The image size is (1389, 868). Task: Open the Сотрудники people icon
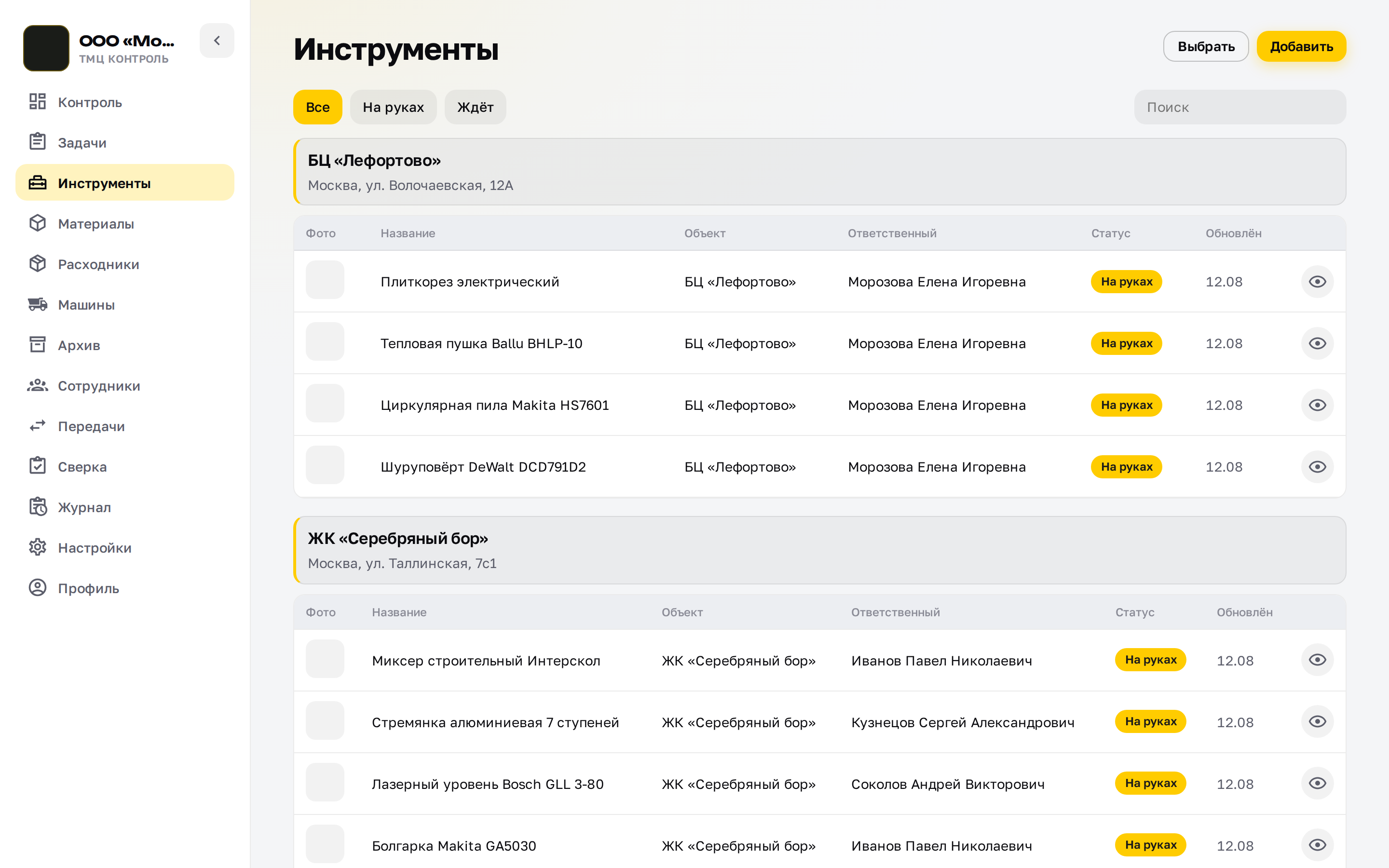point(37,386)
